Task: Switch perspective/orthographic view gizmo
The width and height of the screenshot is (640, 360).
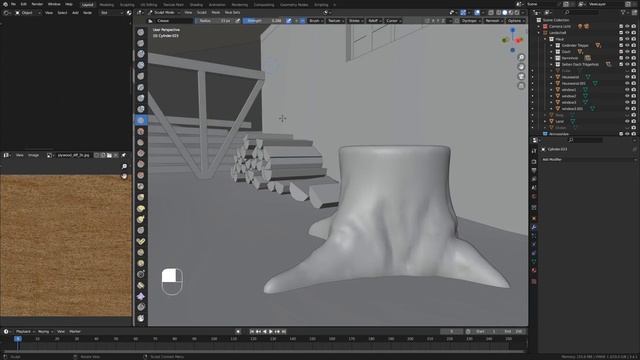Action: coord(521,86)
